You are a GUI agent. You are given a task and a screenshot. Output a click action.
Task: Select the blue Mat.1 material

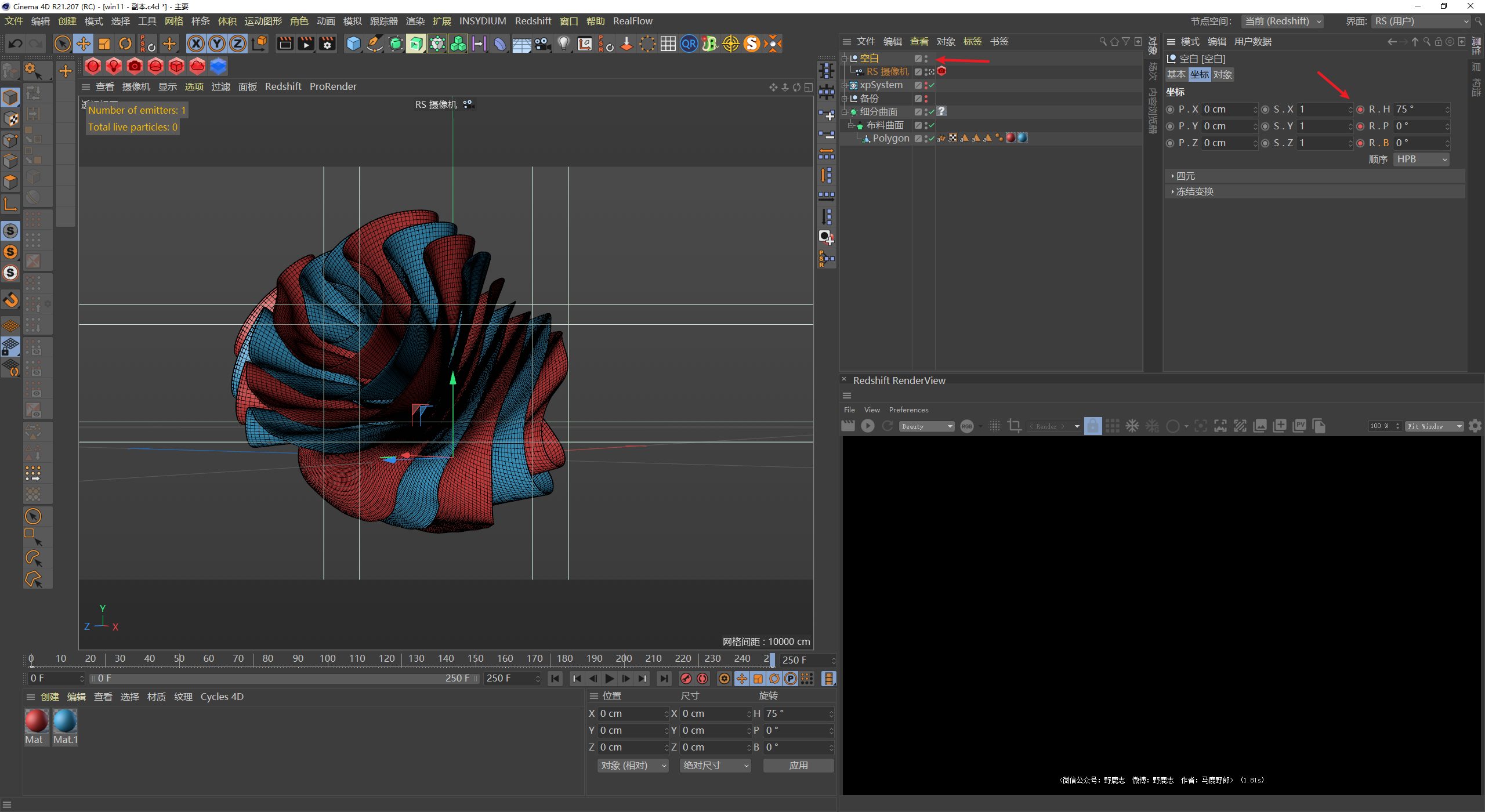(65, 727)
